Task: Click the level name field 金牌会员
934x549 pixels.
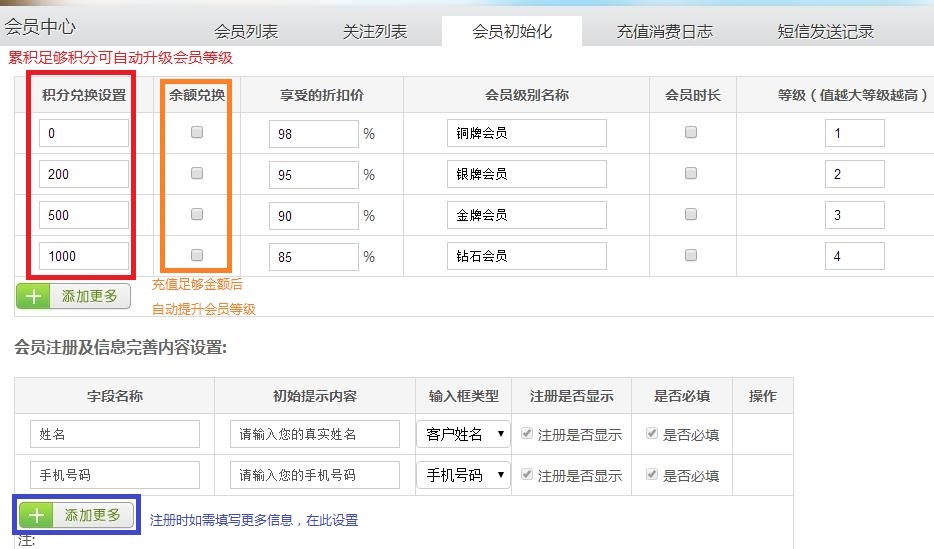Action: tap(526, 215)
